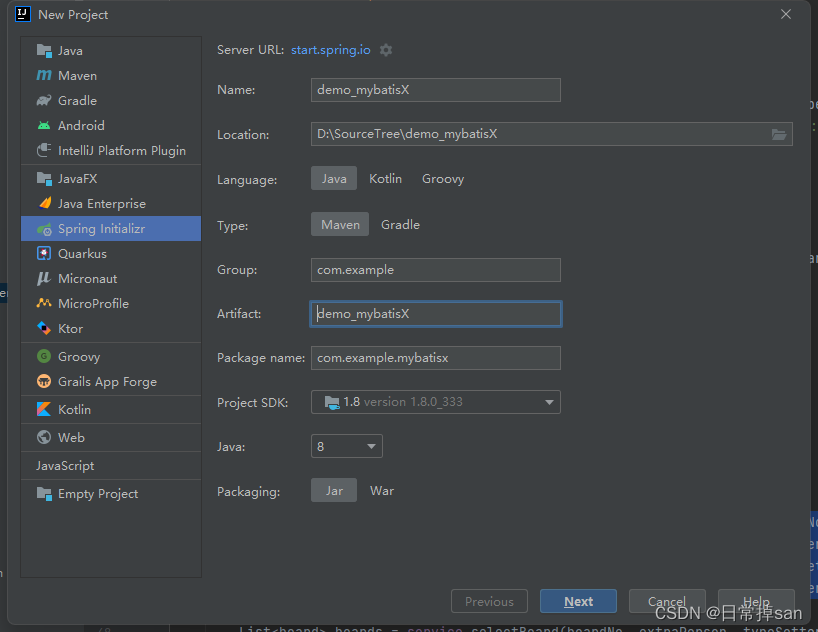Focus the Group input field

[436, 270]
